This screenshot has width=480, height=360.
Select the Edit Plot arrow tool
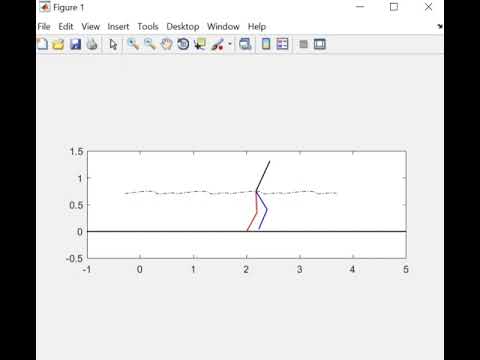113,44
